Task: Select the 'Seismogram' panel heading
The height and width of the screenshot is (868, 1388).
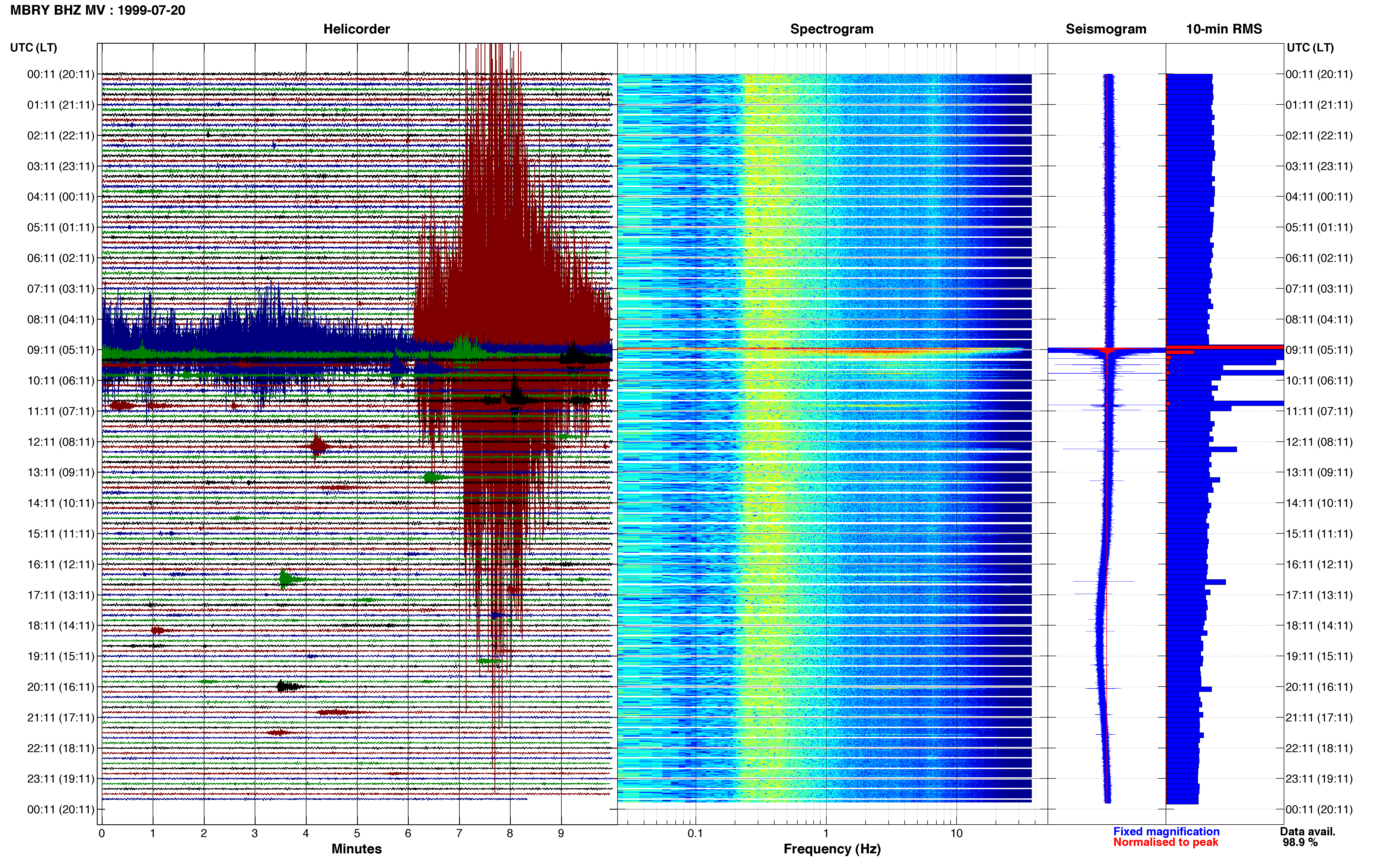Action: pos(1106,29)
